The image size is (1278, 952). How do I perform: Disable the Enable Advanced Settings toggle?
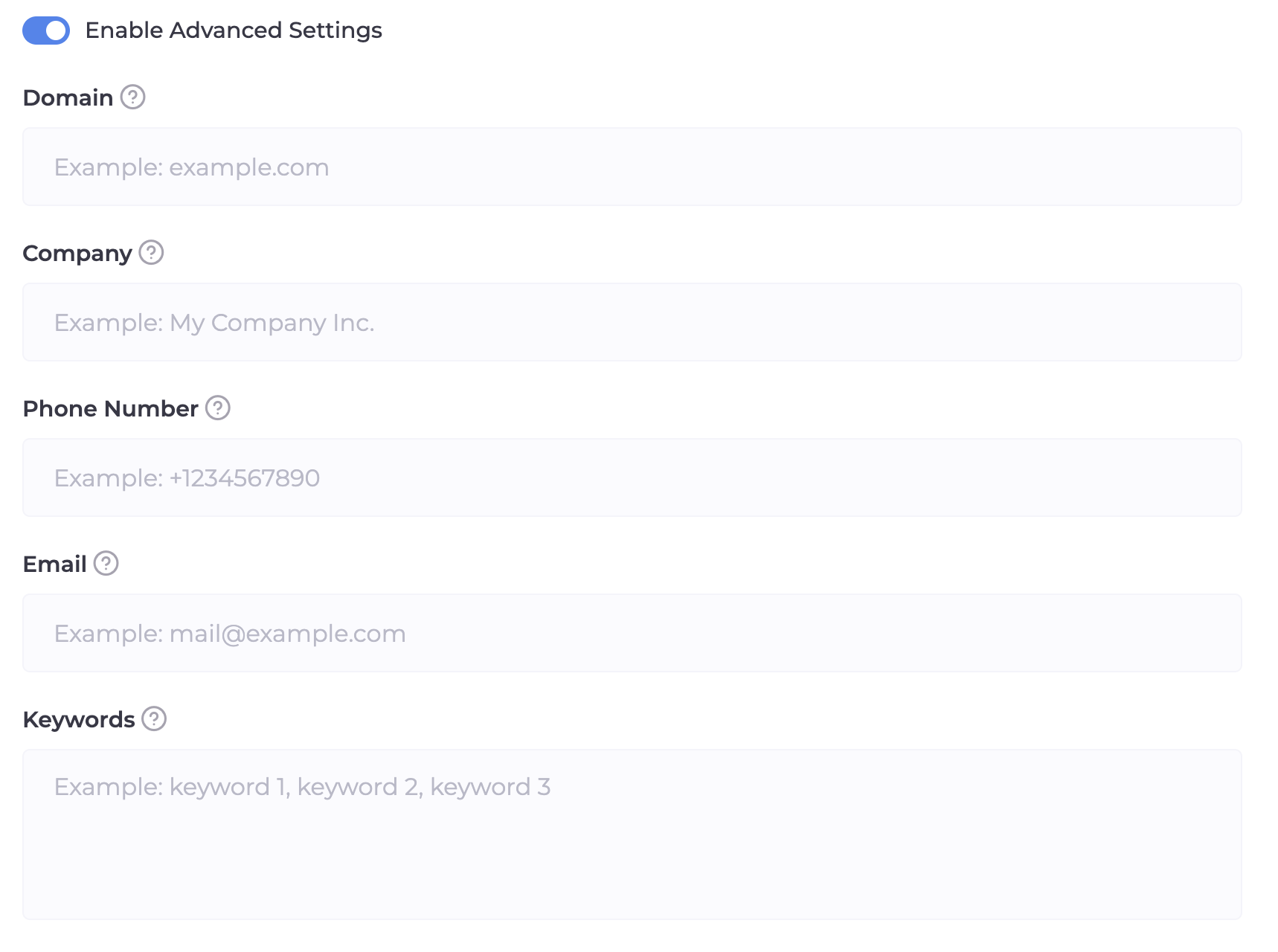(46, 30)
